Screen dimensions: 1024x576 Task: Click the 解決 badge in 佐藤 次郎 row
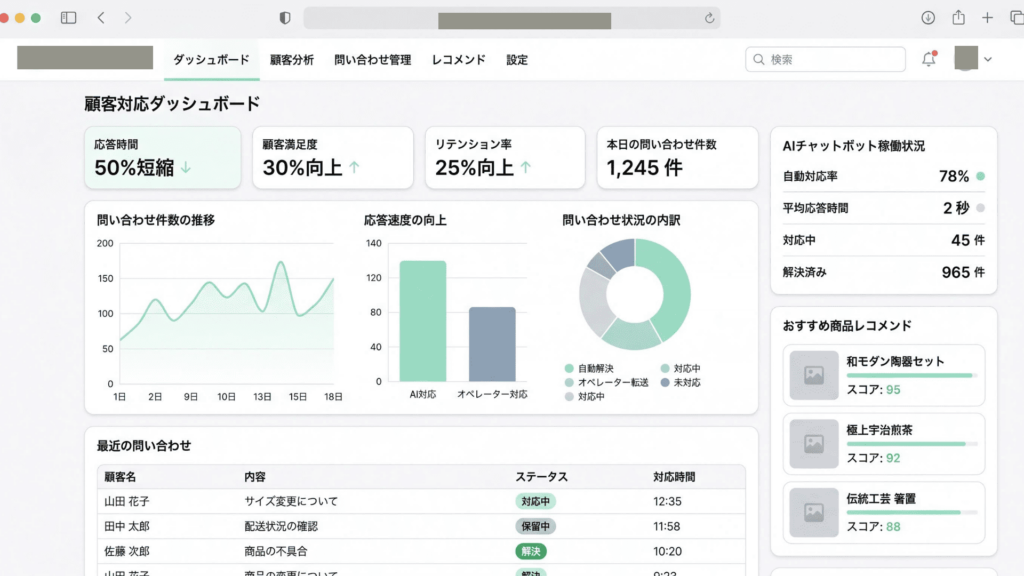pos(531,551)
